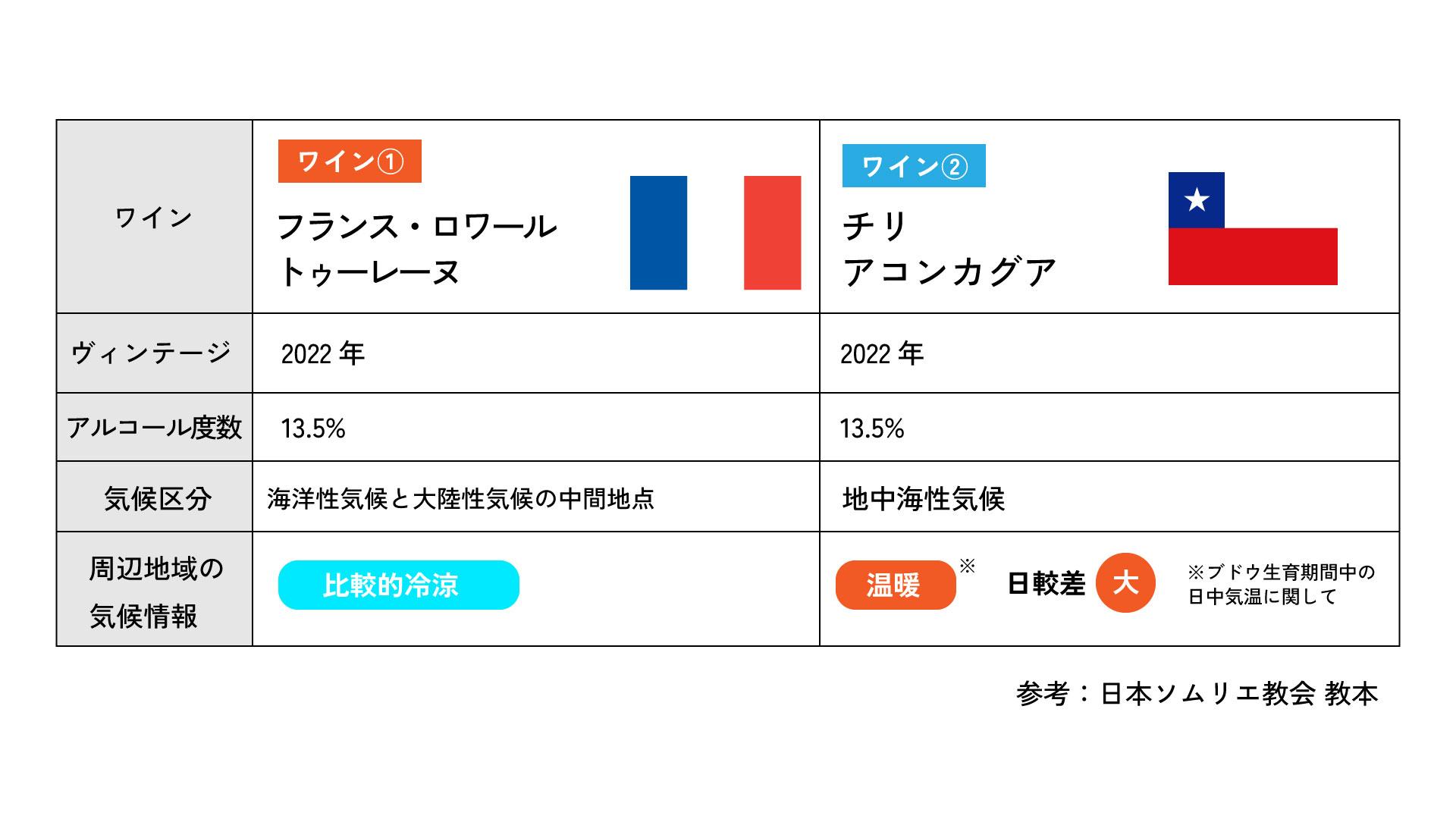The height and width of the screenshot is (819, 1456).
Task: Select the 周辺地域の気候情報 row header
Action: [x=155, y=589]
